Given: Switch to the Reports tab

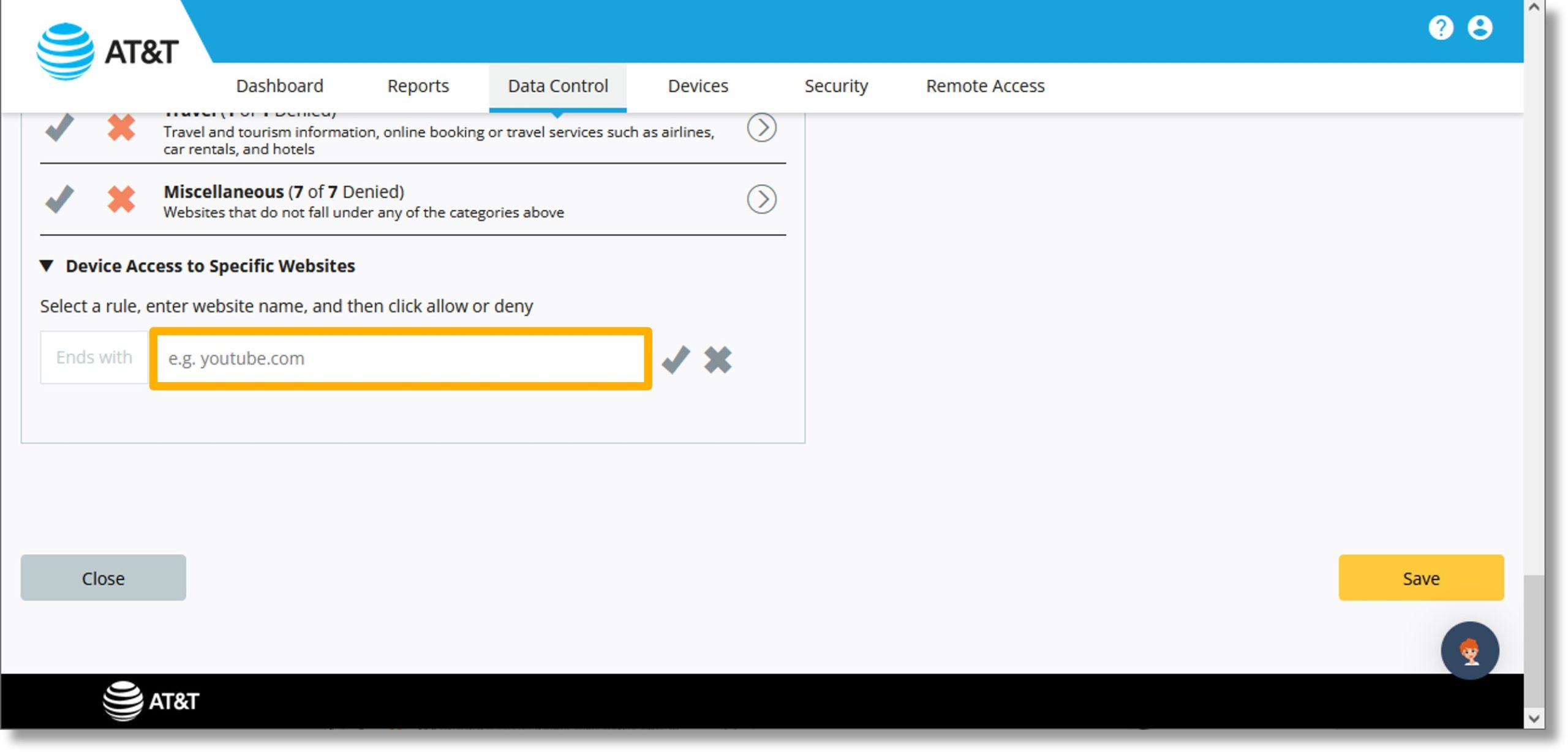Looking at the screenshot, I should [x=418, y=86].
